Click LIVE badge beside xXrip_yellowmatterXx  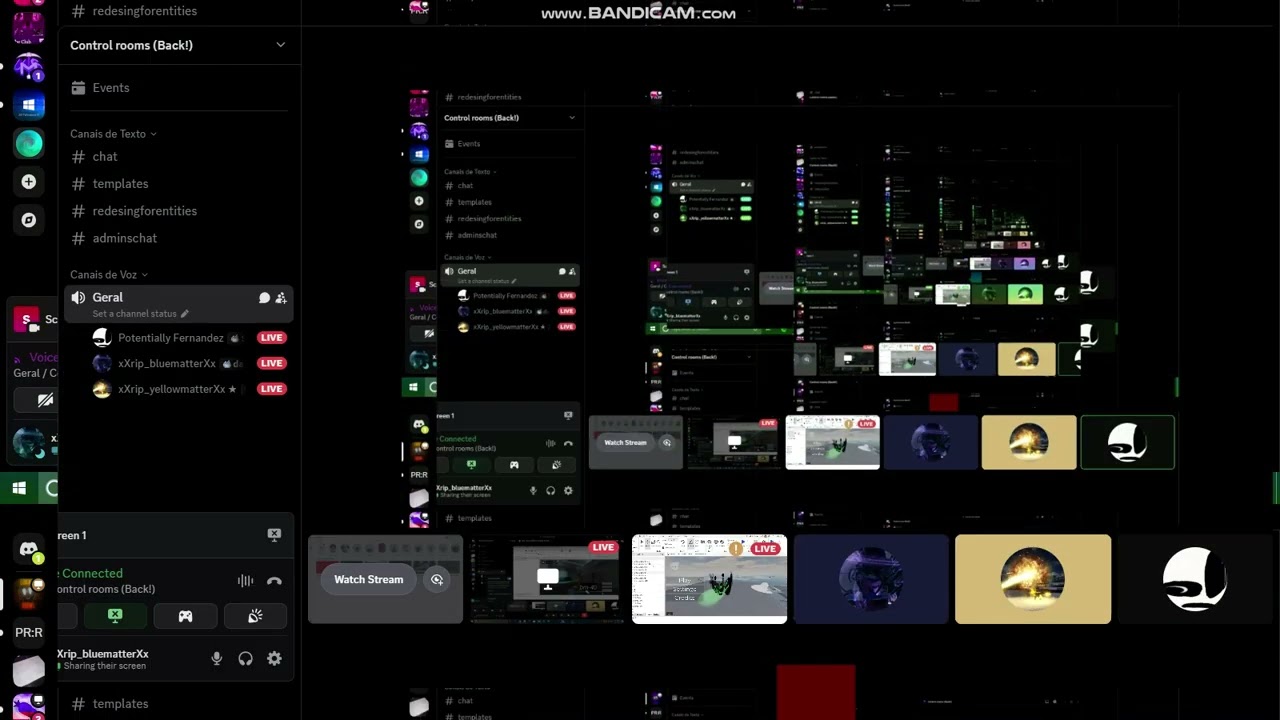272,389
